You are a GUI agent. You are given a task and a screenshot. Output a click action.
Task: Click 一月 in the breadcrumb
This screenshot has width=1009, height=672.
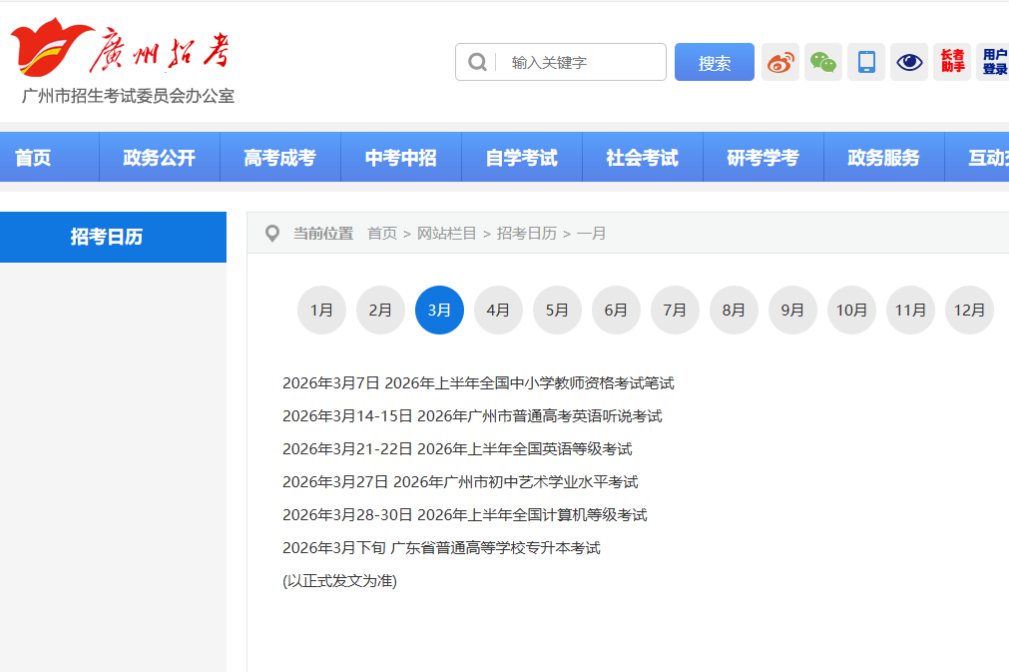(x=591, y=234)
